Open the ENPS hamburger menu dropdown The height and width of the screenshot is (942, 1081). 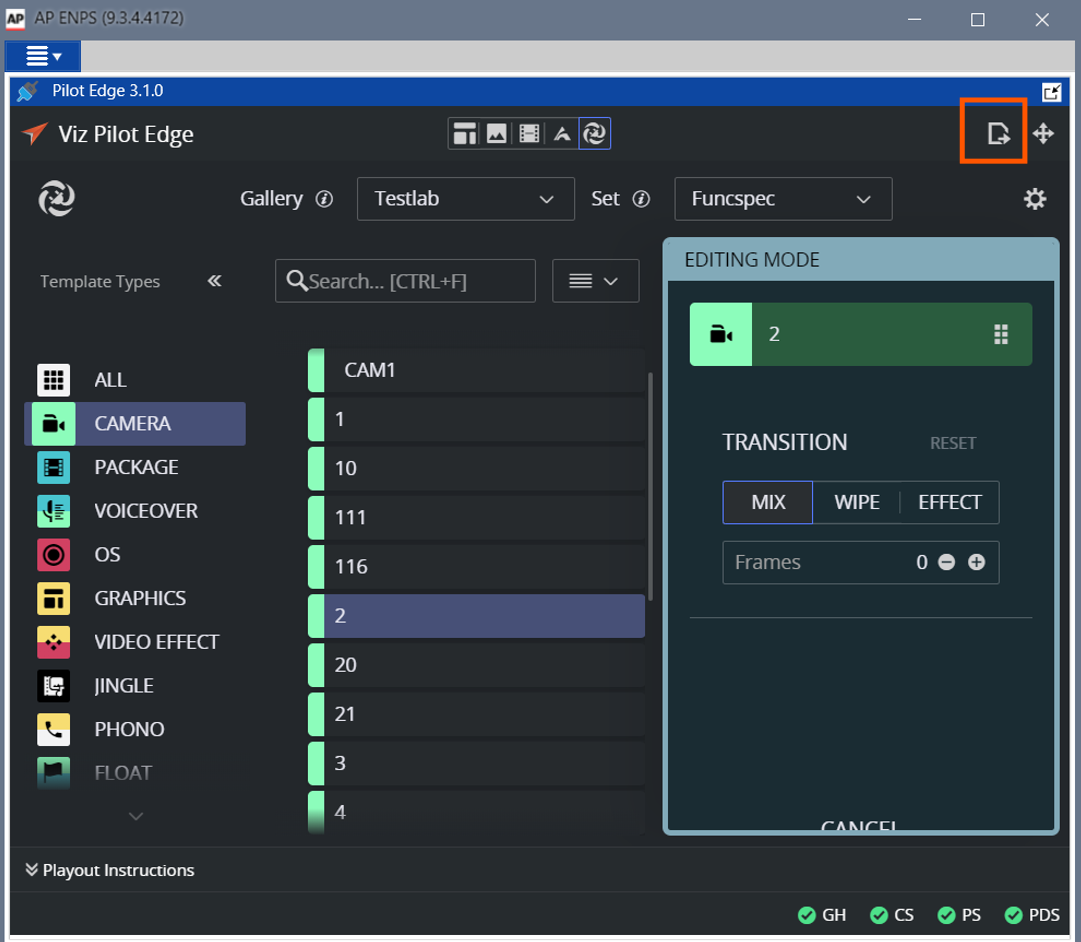coord(43,56)
